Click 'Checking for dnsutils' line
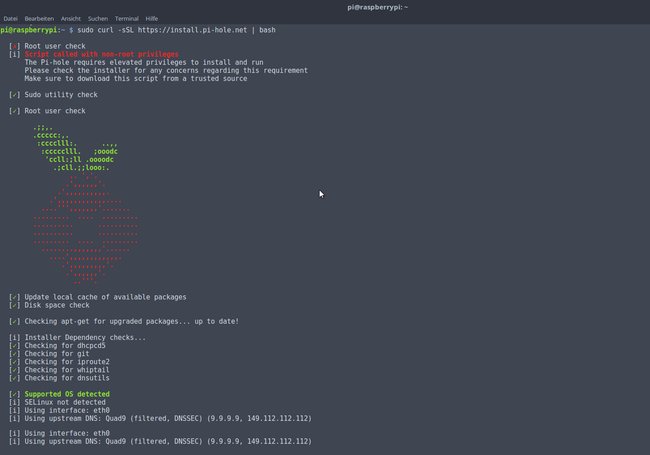The height and width of the screenshot is (455, 650). pyautogui.click(x=67, y=378)
